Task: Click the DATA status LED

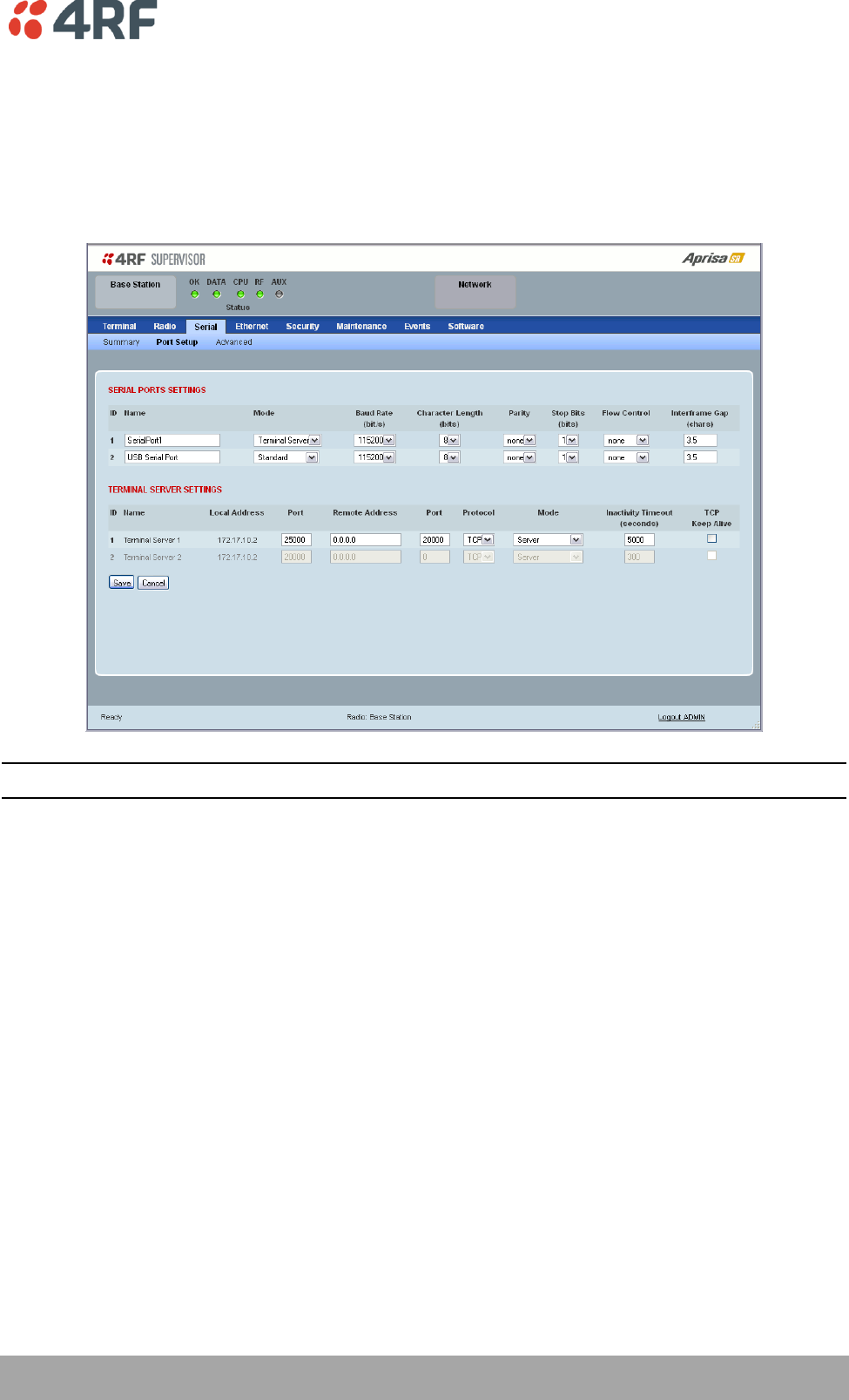Action: [x=217, y=294]
